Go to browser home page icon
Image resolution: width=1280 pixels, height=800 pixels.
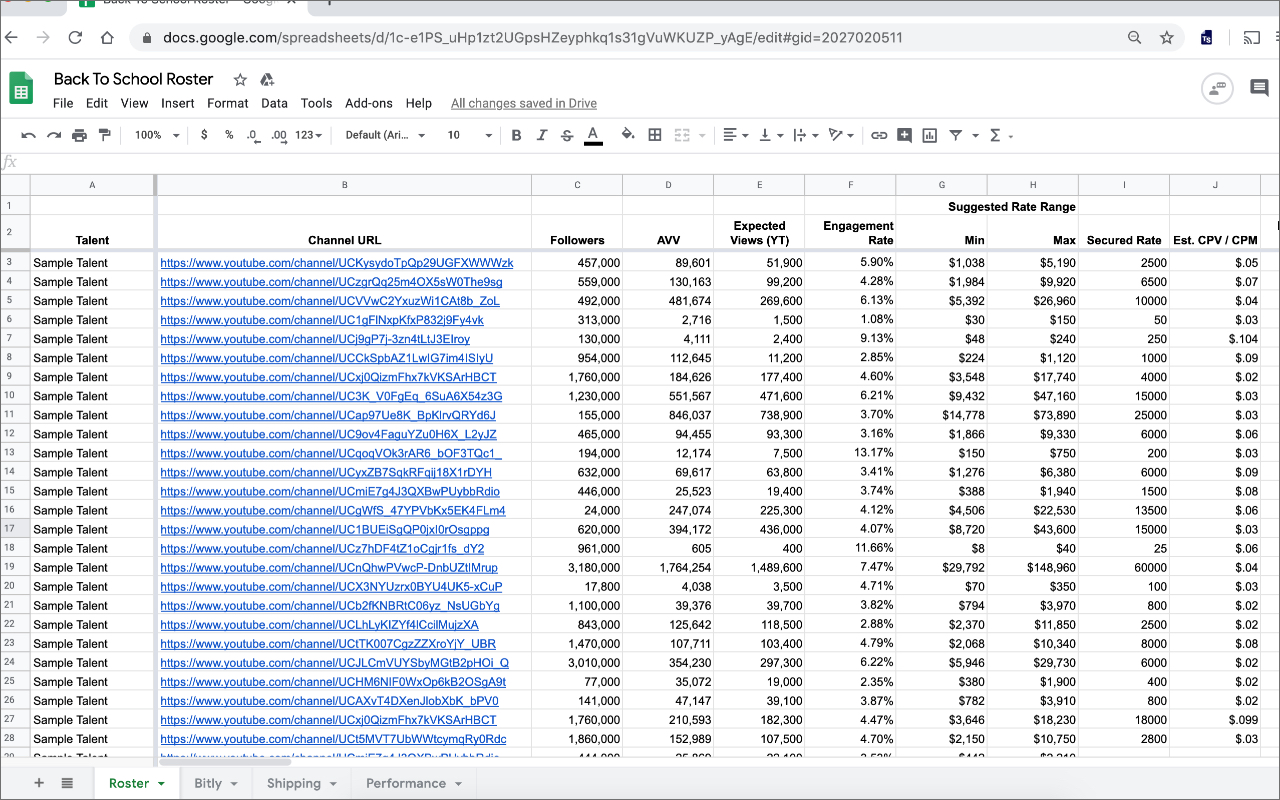point(107,38)
